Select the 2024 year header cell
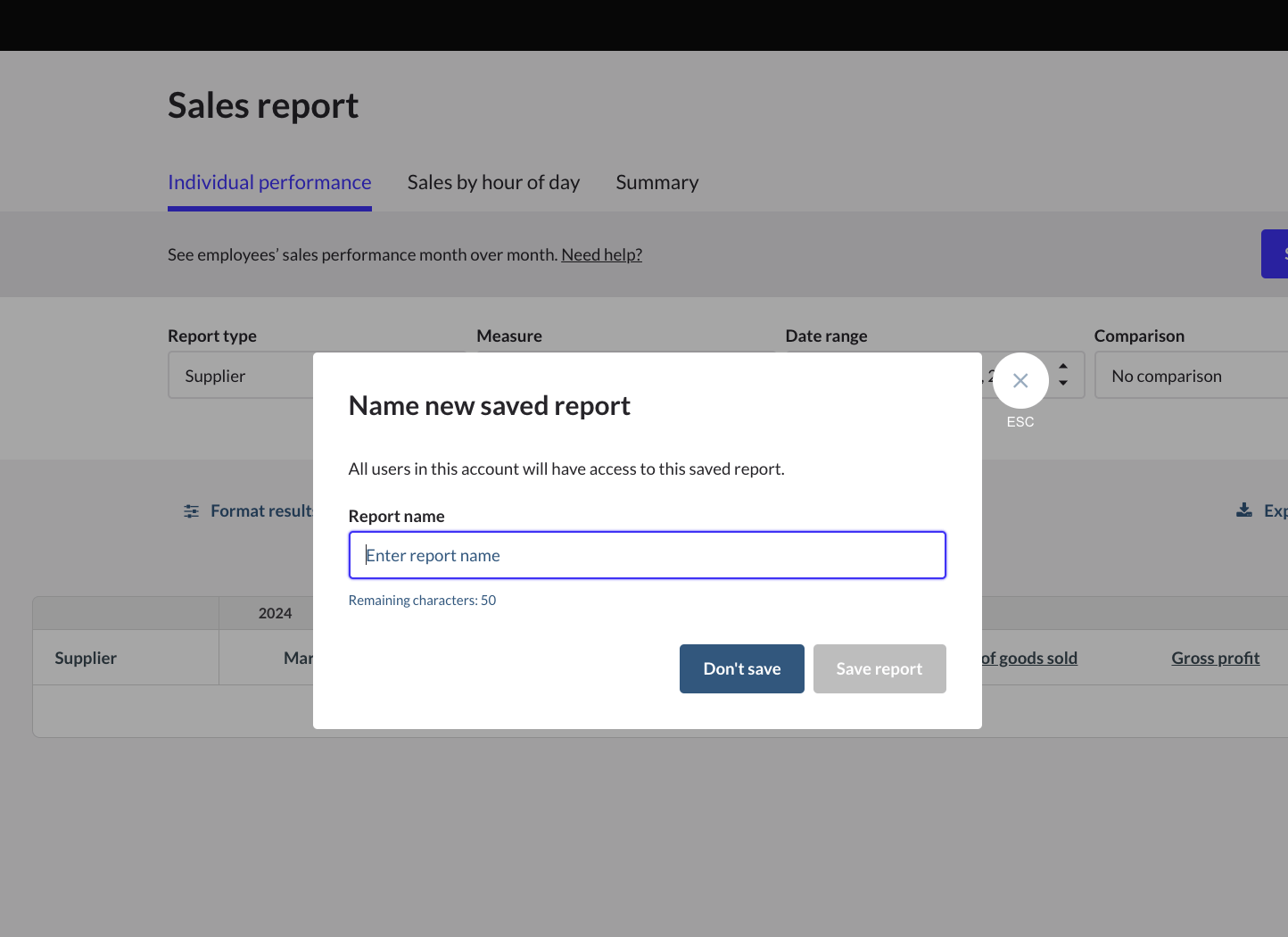Image resolution: width=1288 pixels, height=937 pixels. coord(275,614)
